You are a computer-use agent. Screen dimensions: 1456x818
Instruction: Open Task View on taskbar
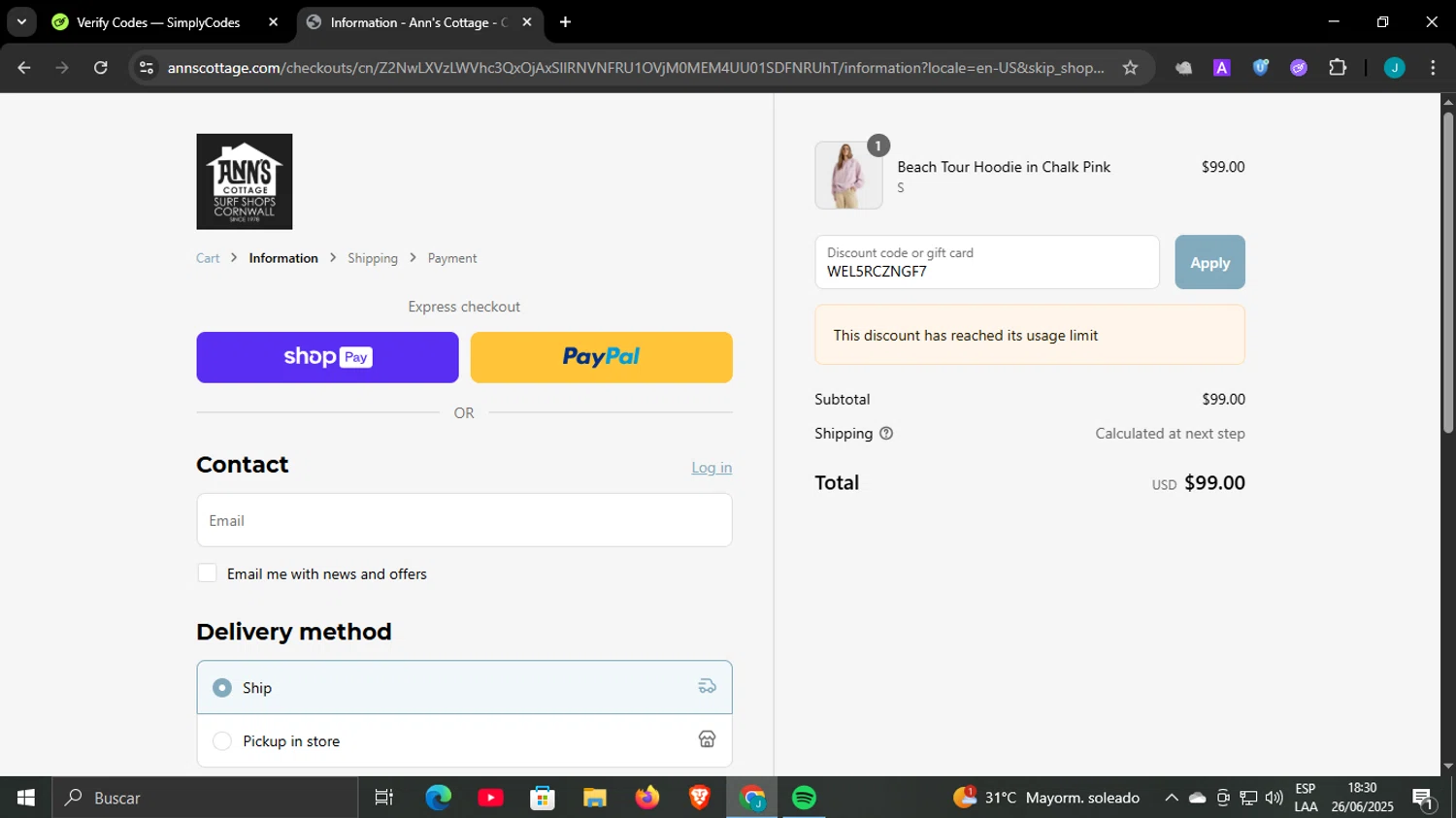[x=384, y=798]
